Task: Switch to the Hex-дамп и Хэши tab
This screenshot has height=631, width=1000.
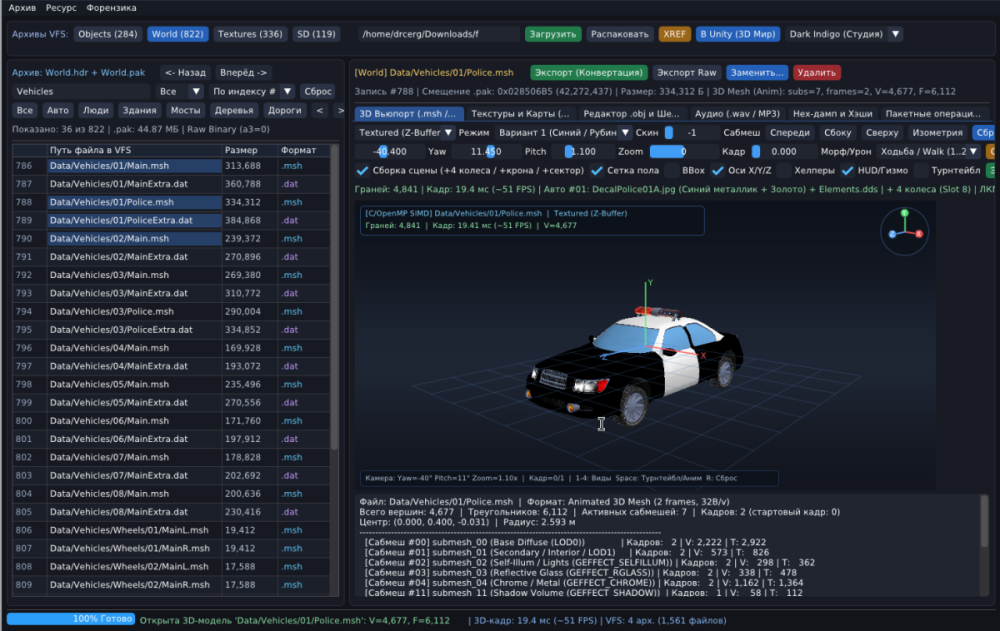Action: coord(832,114)
